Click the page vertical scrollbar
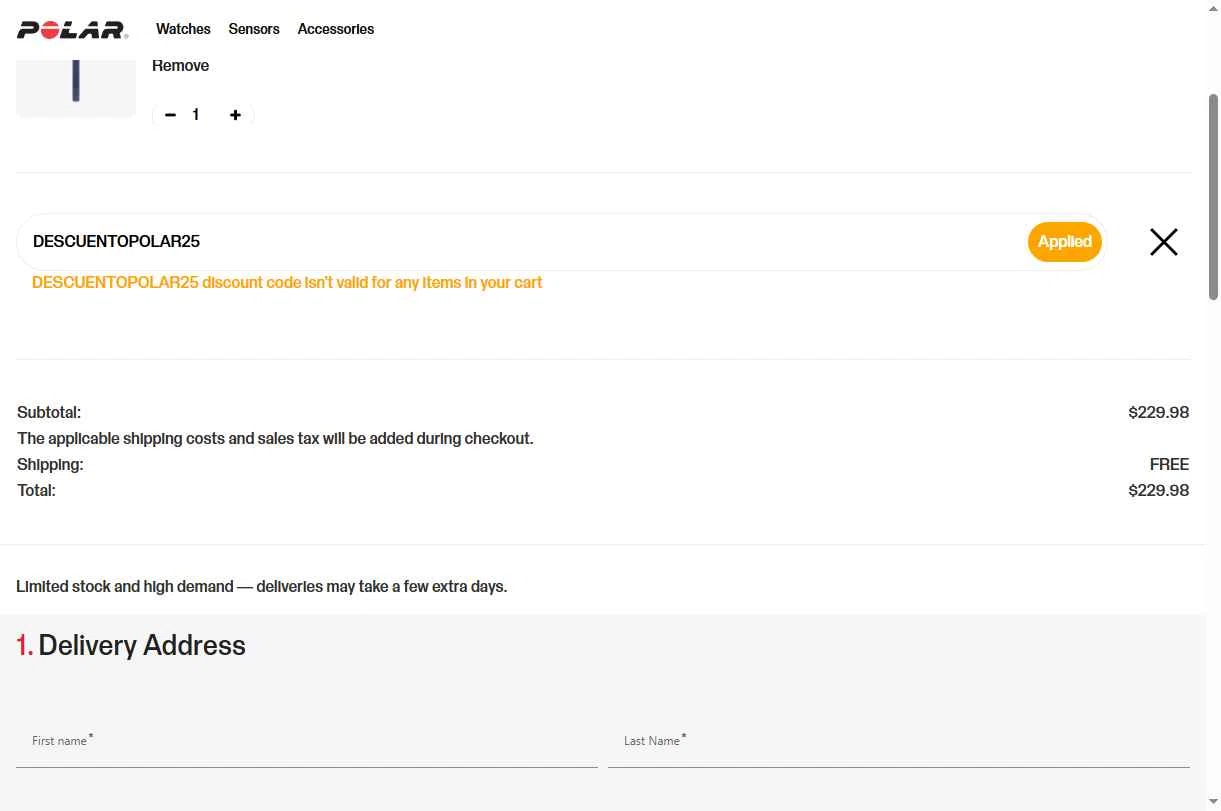The height and width of the screenshot is (811, 1221). 1213,197
